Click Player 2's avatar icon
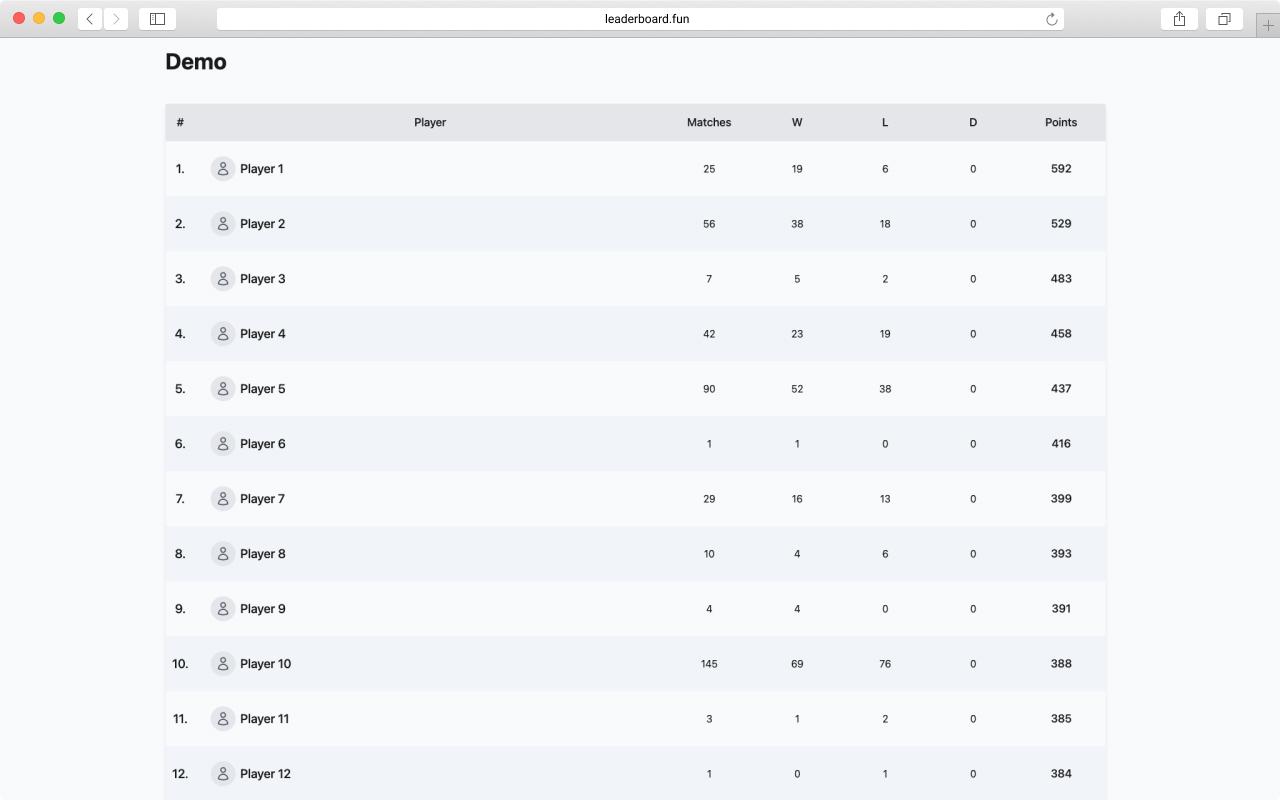This screenshot has width=1280, height=800. [x=223, y=224]
